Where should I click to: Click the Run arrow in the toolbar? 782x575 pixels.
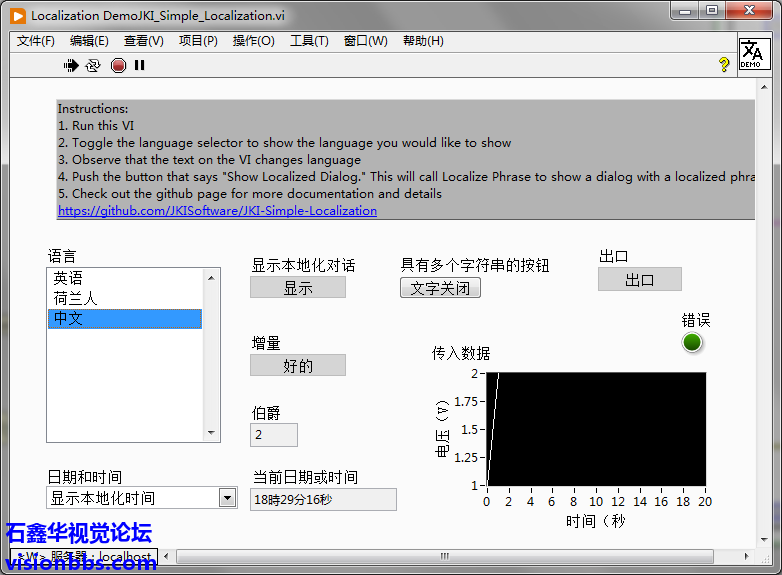71,65
